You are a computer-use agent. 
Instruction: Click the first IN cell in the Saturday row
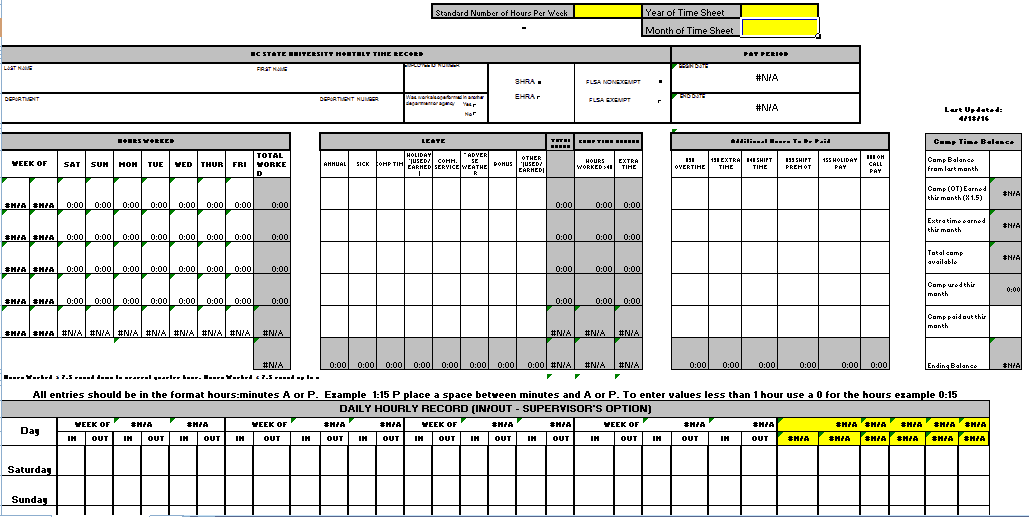[72, 461]
